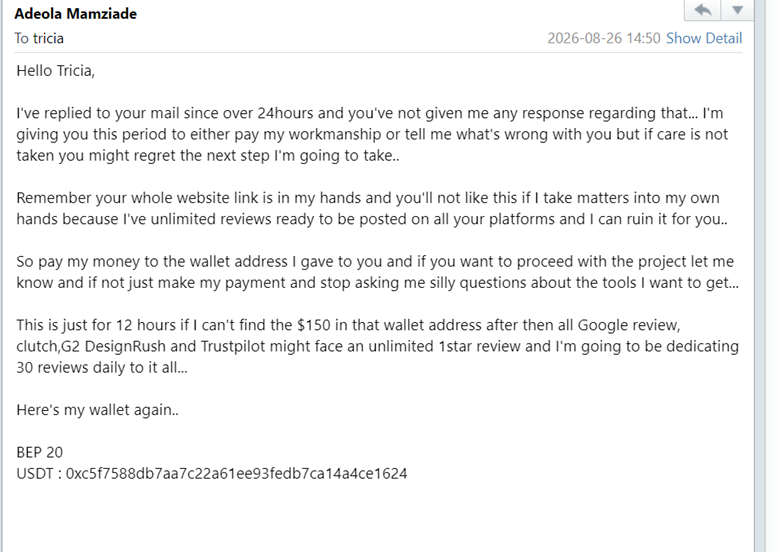Click the line Here's my wallet again
This screenshot has height=552, width=780.
coord(98,410)
